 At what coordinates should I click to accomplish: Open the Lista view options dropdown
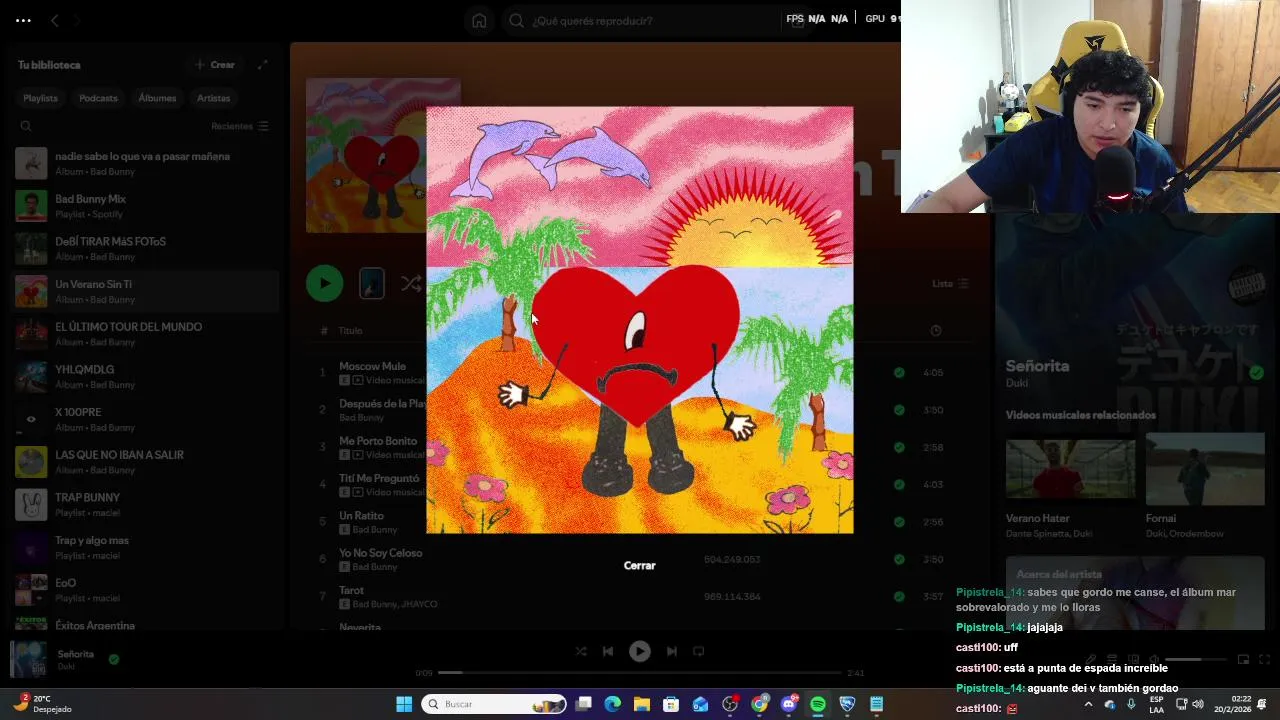[950, 284]
